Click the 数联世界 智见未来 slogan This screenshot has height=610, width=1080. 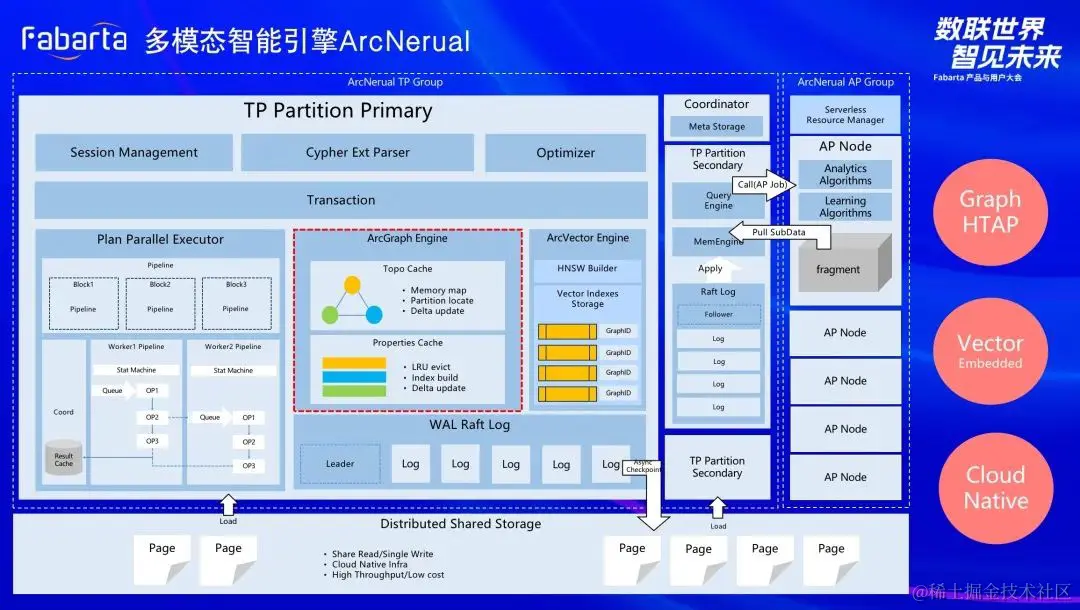click(997, 43)
